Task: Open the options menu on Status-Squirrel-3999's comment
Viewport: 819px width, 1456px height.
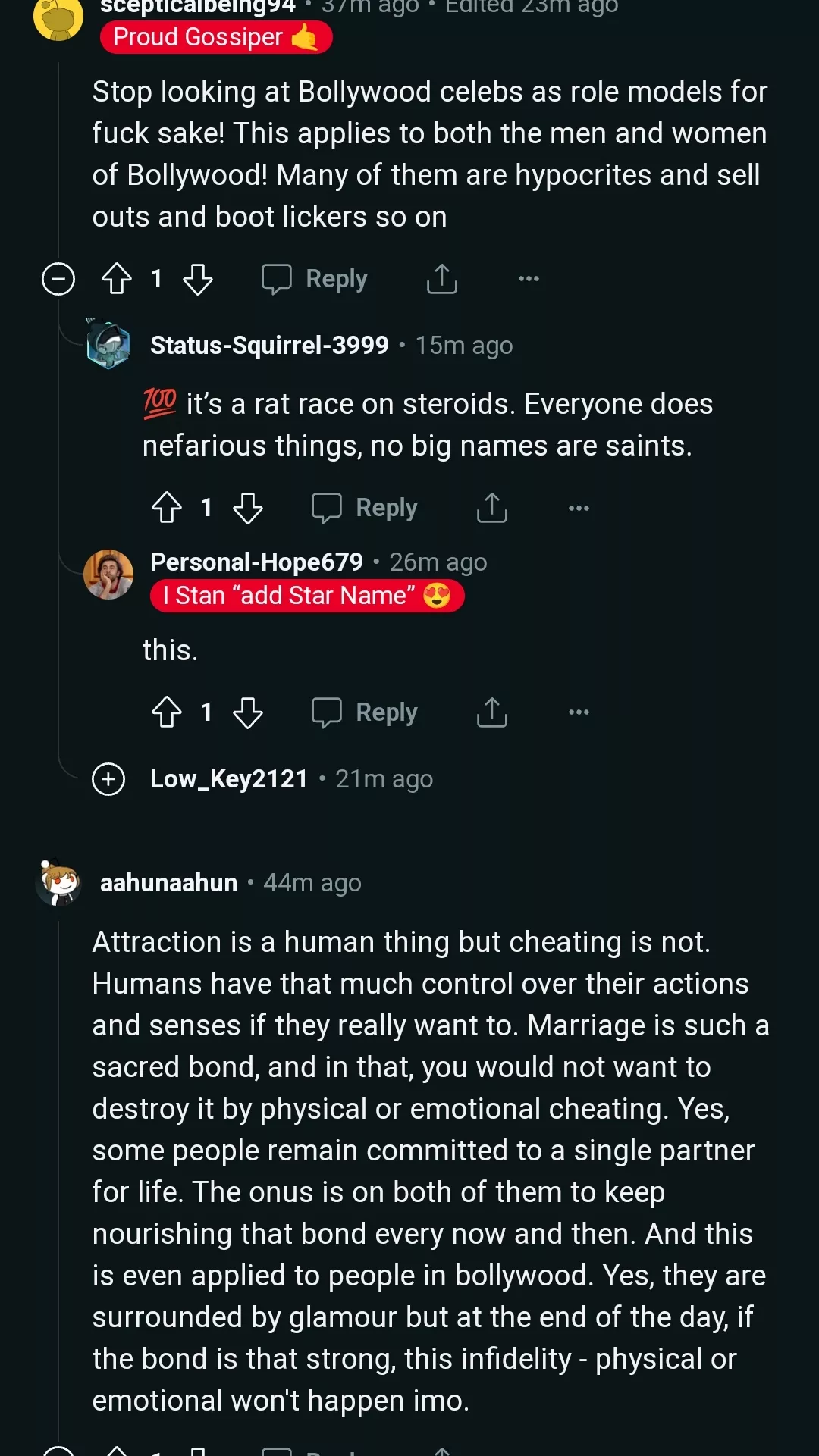Action: point(578,507)
